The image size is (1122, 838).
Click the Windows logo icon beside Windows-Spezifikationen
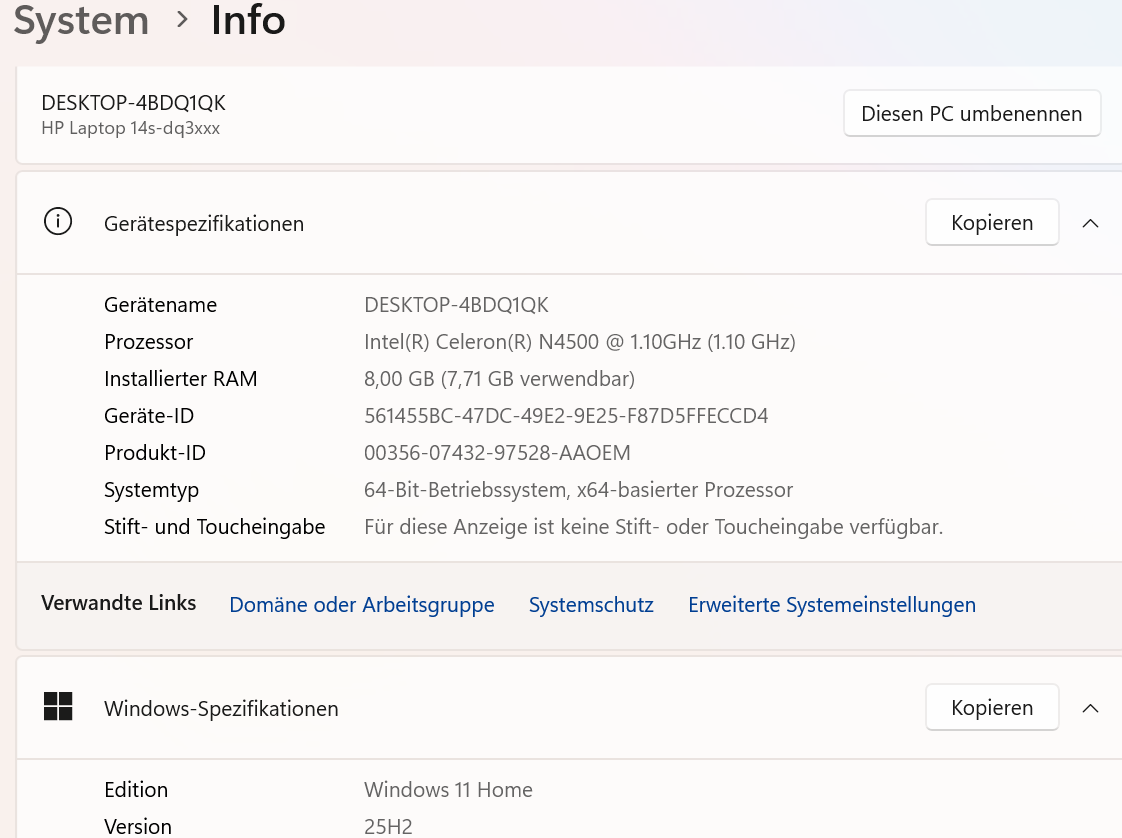point(58,706)
